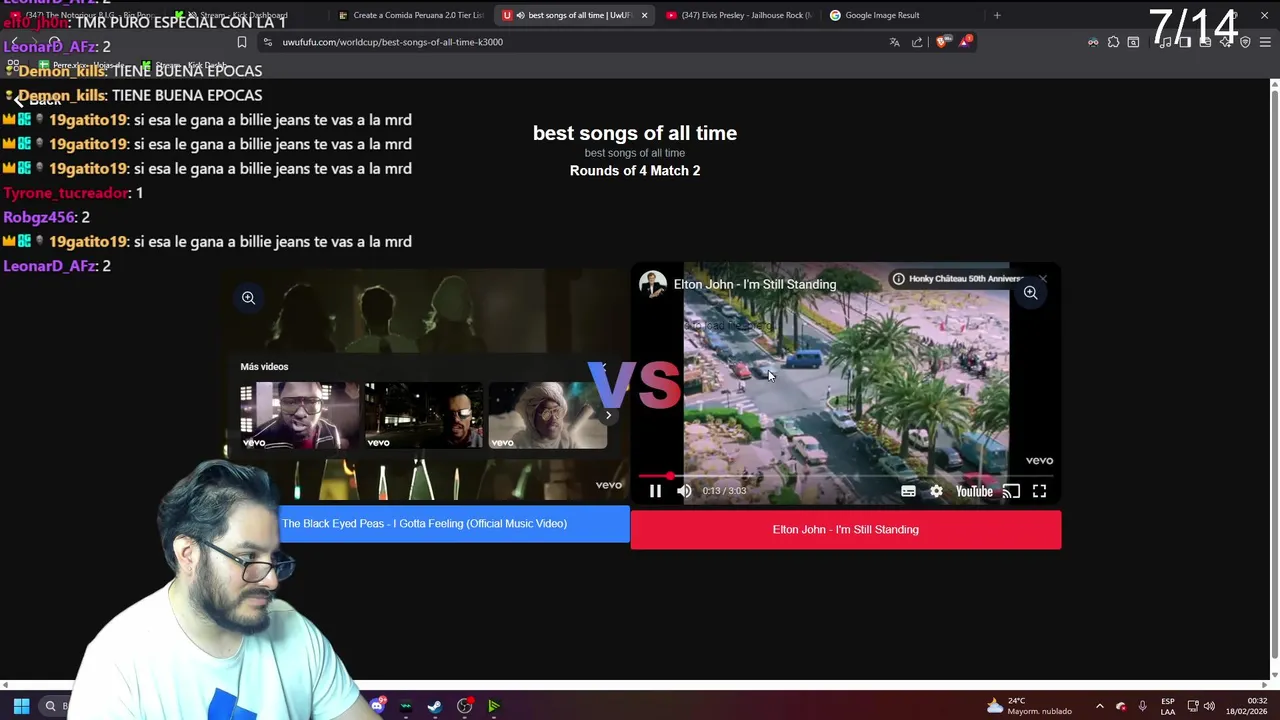Play the first suggested video under Más videos
This screenshot has height=720, width=1280.
tap(299, 415)
